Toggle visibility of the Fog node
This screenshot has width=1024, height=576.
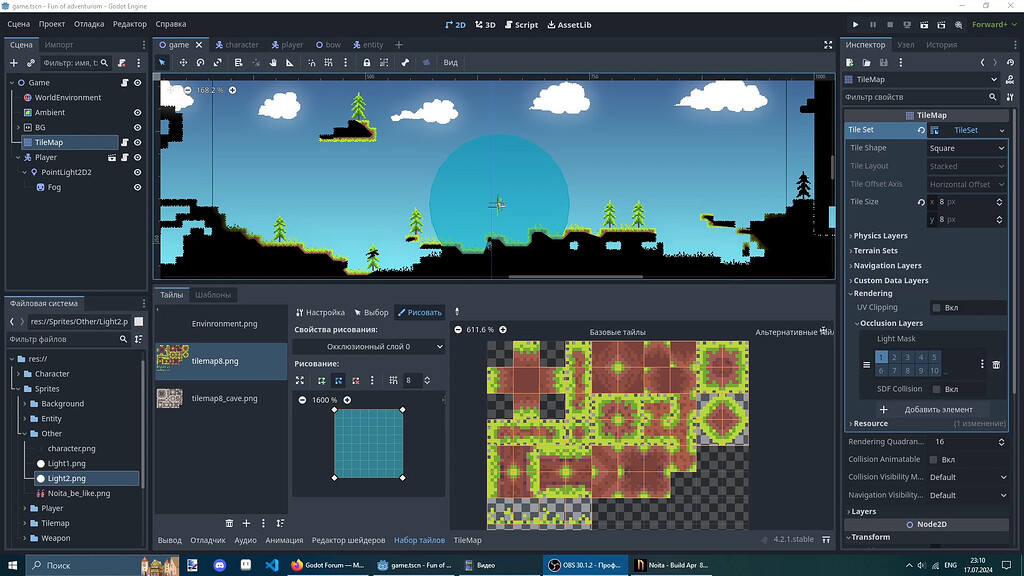tap(135, 186)
